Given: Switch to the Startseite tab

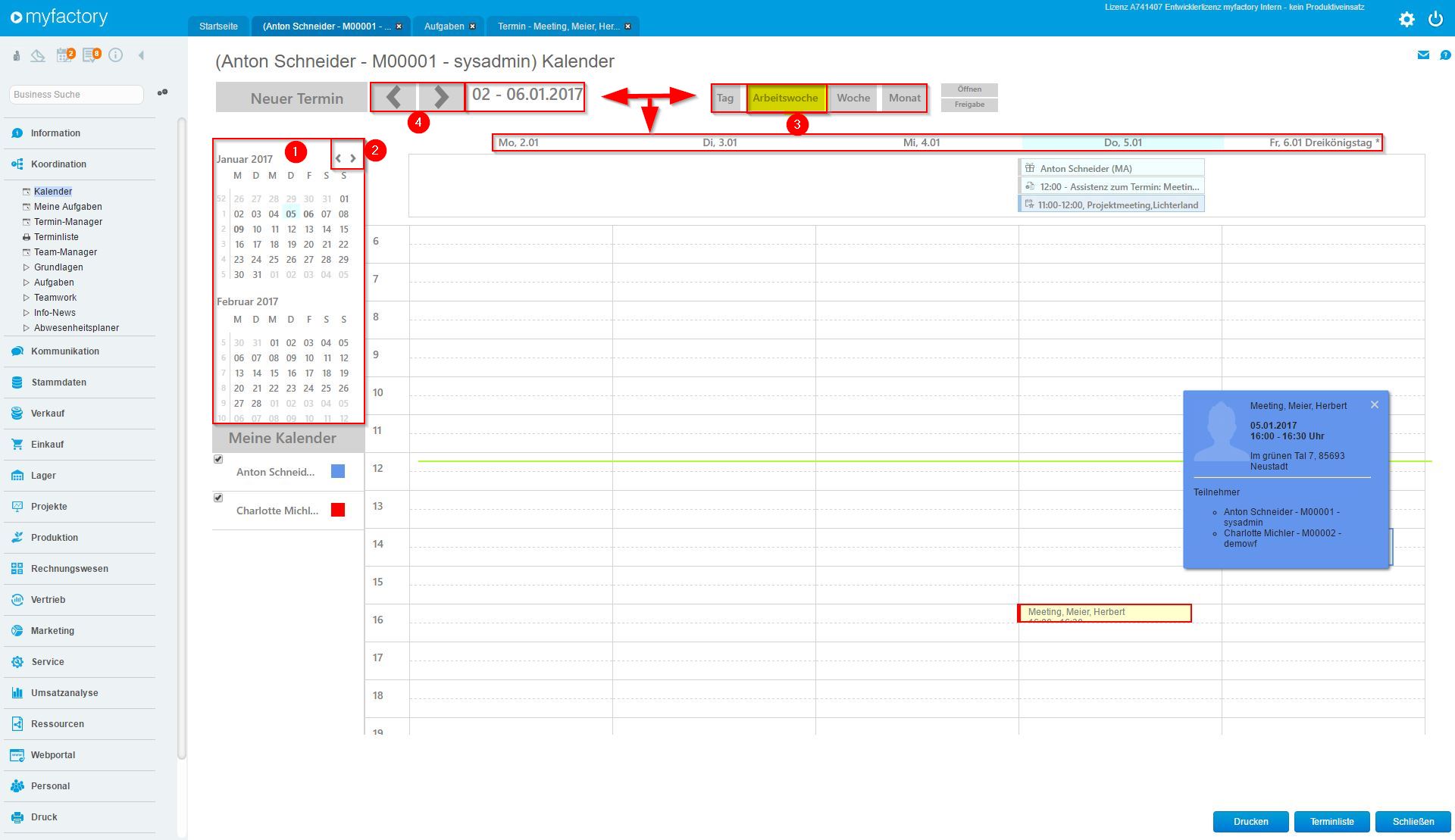Looking at the screenshot, I should pos(218,27).
